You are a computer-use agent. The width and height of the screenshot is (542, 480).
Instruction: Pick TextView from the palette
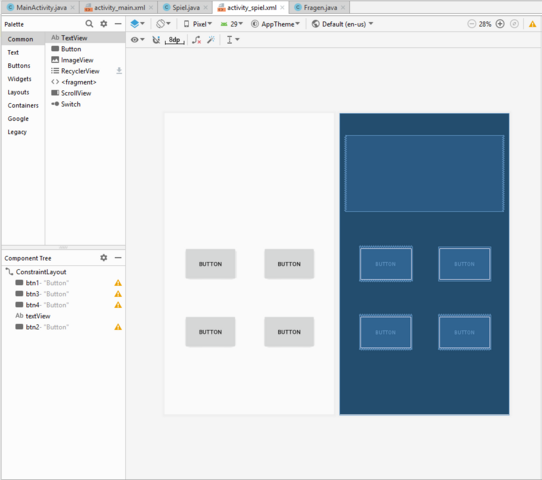(85, 38)
